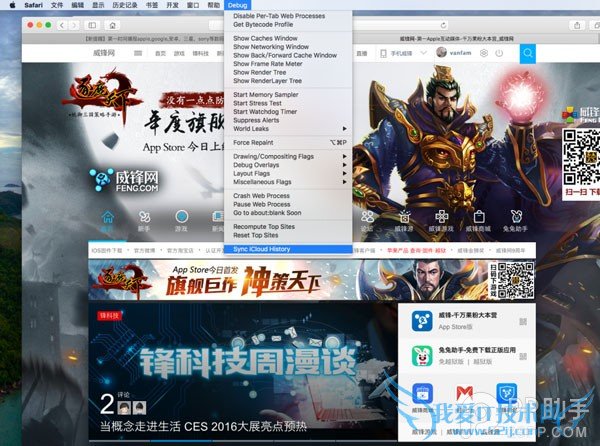Choose Pause Web Process
Image resolution: width=600 pixels, height=446 pixels.
tap(288, 204)
